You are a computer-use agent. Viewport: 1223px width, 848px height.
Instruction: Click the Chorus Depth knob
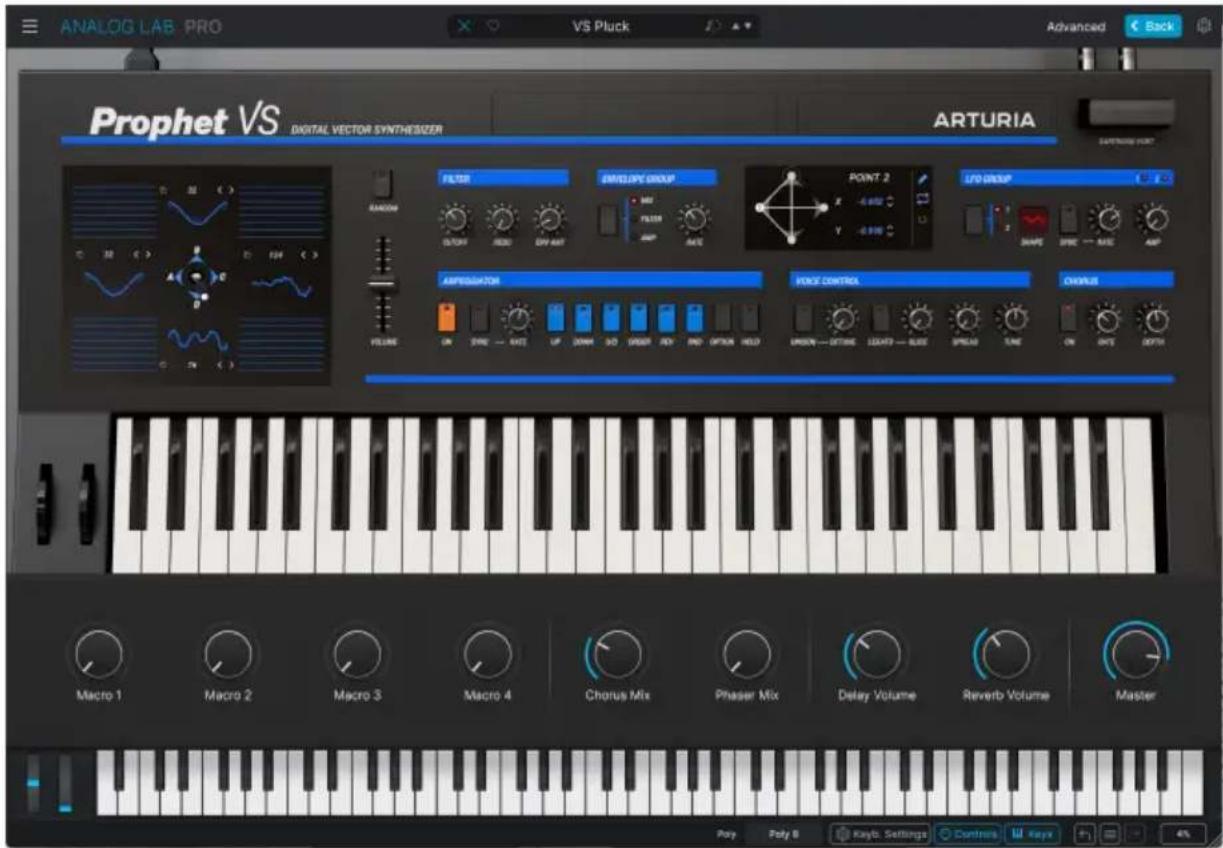point(1156,318)
